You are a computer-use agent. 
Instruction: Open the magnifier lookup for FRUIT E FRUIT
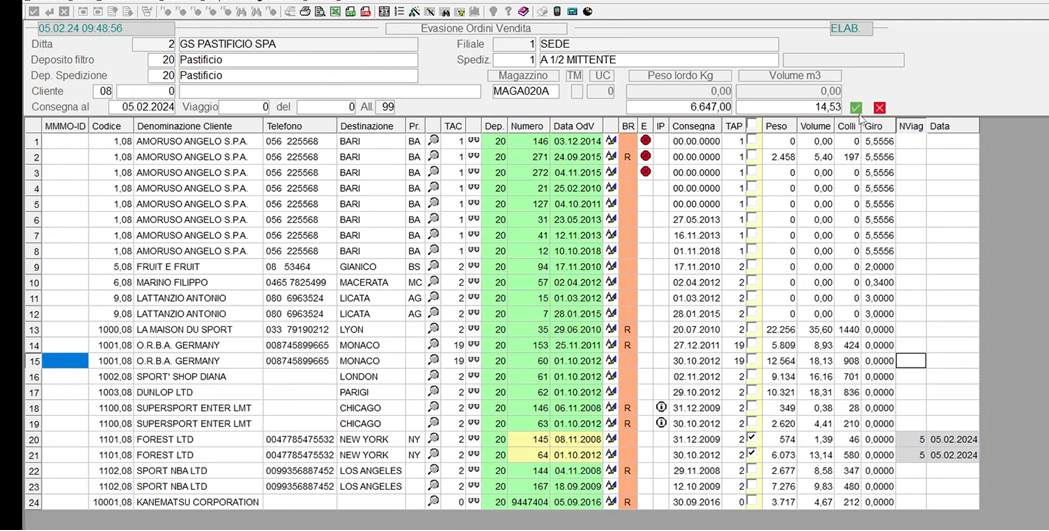click(x=433, y=267)
